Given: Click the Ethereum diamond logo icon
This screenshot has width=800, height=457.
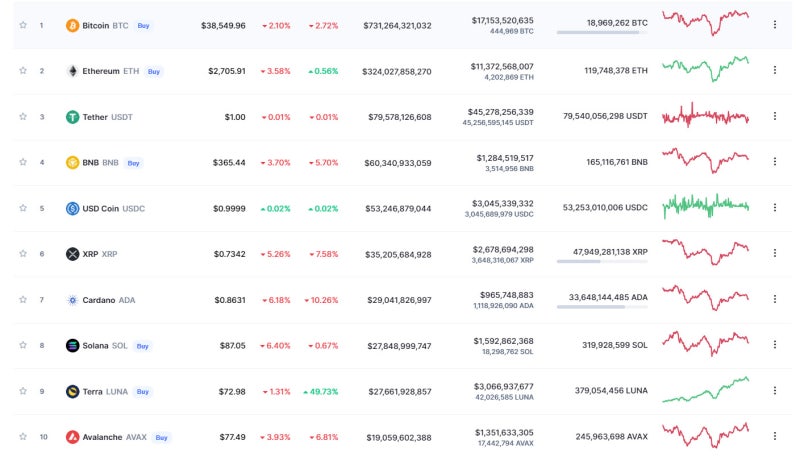Looking at the screenshot, I should (72, 71).
